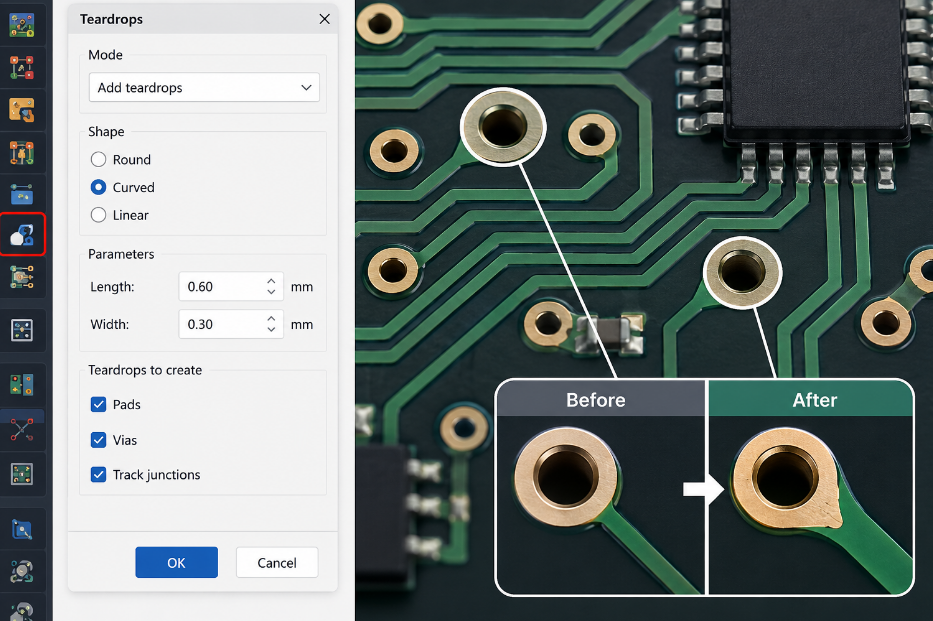
Task: Increase the Width value with up arrow
Action: coord(271,318)
